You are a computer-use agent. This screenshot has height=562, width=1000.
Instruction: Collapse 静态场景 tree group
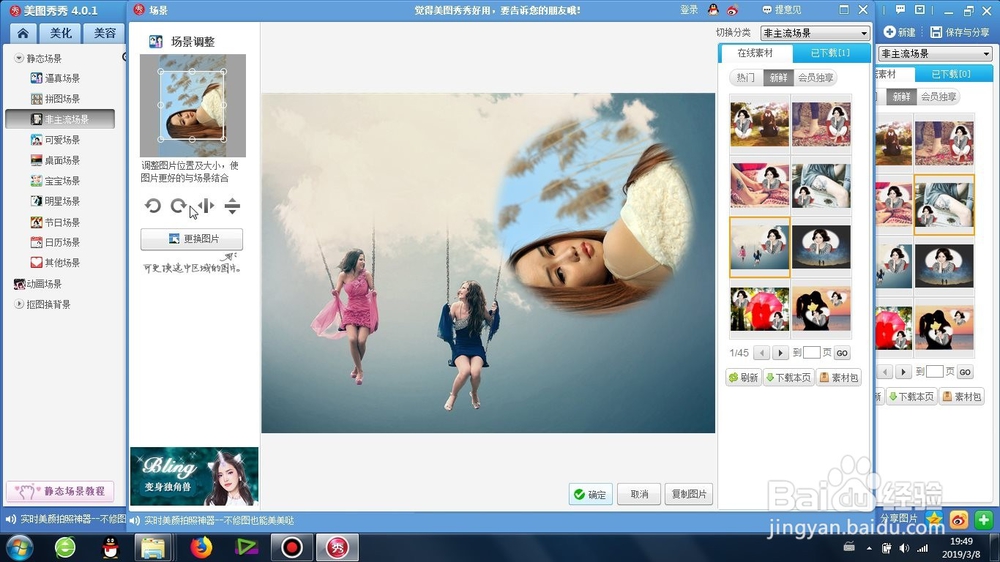tap(18, 58)
